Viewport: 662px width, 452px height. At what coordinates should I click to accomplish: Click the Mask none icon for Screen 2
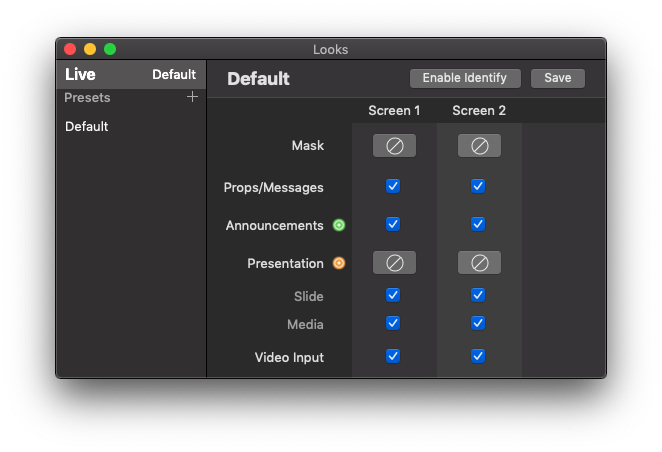pyautogui.click(x=479, y=146)
